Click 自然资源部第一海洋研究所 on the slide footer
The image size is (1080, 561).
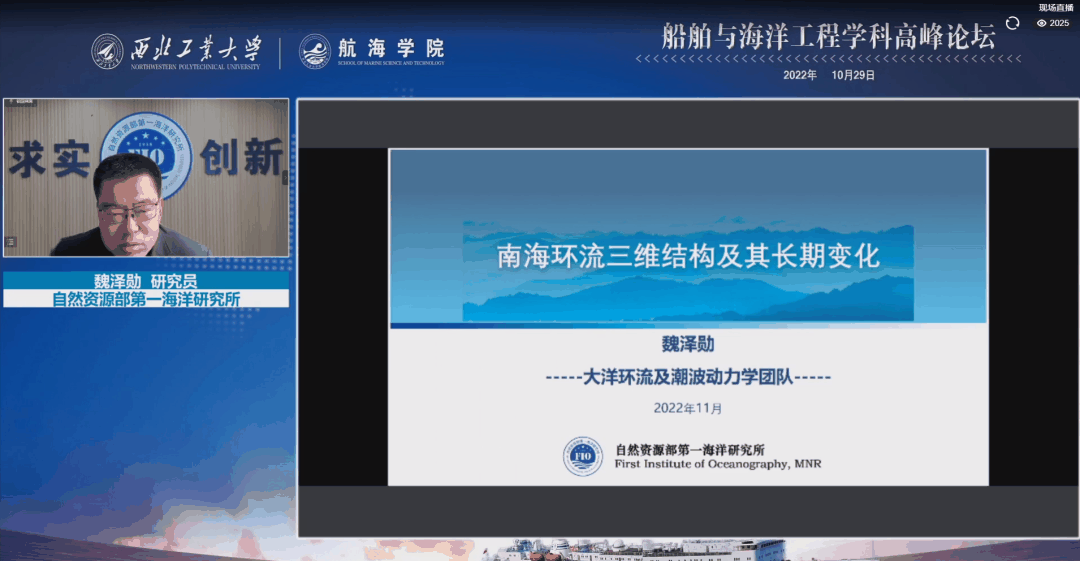(689, 449)
